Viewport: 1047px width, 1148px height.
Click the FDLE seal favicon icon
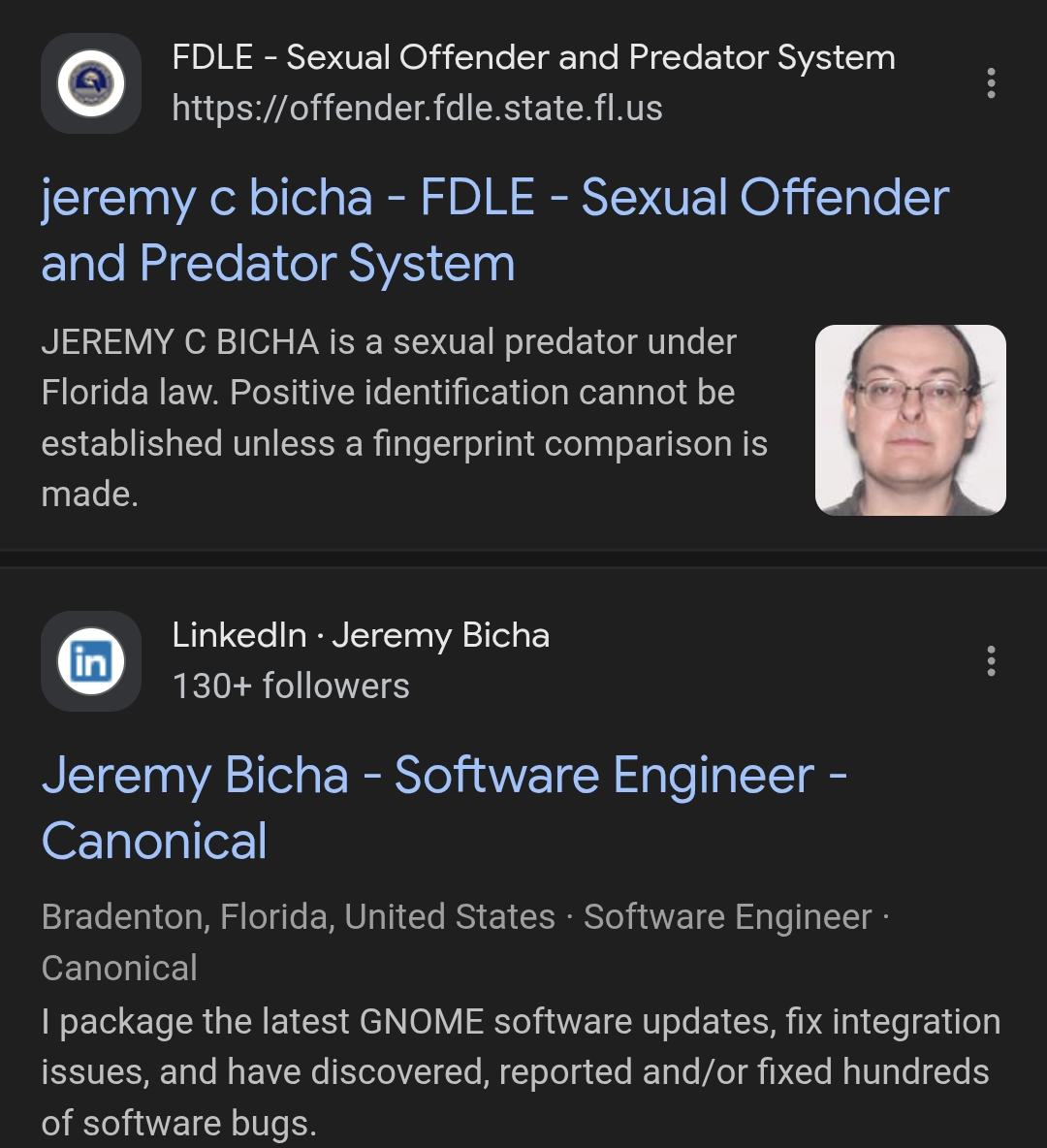[x=91, y=83]
